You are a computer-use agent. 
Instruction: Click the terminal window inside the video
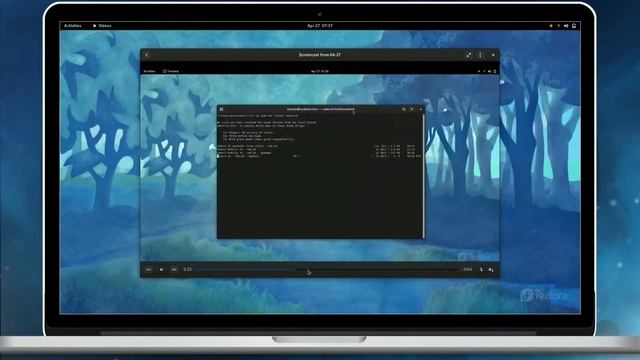(x=321, y=172)
